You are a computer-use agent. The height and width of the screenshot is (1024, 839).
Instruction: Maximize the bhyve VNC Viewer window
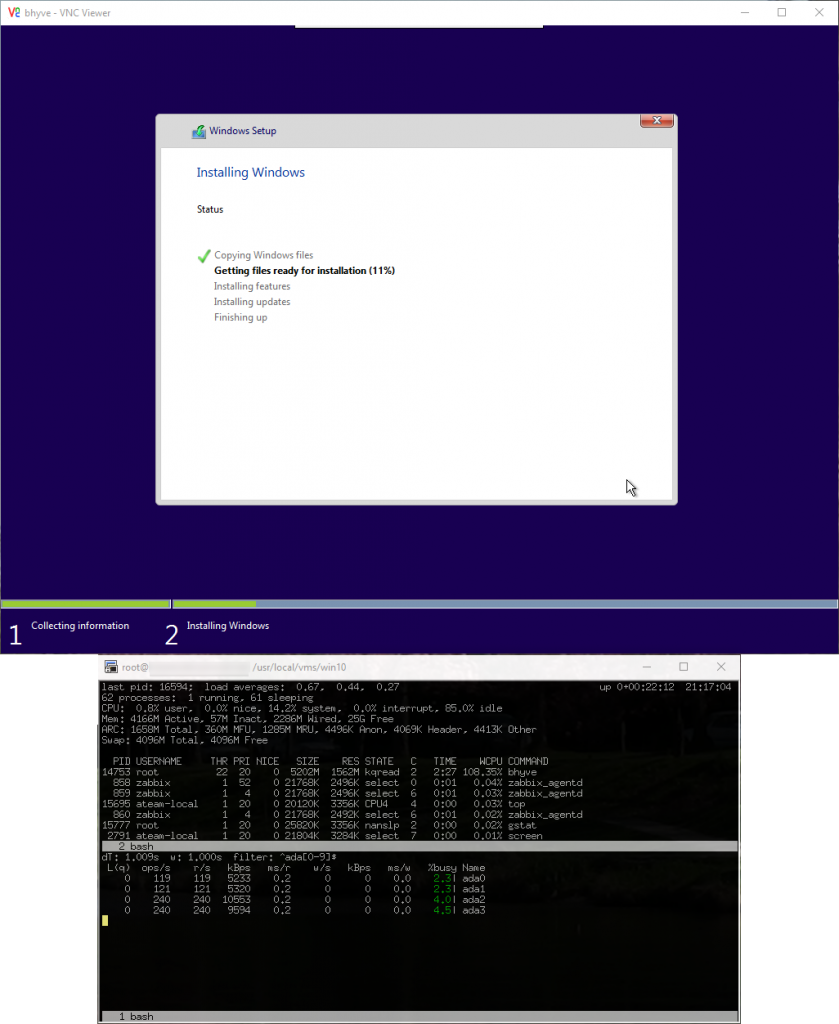(782, 12)
